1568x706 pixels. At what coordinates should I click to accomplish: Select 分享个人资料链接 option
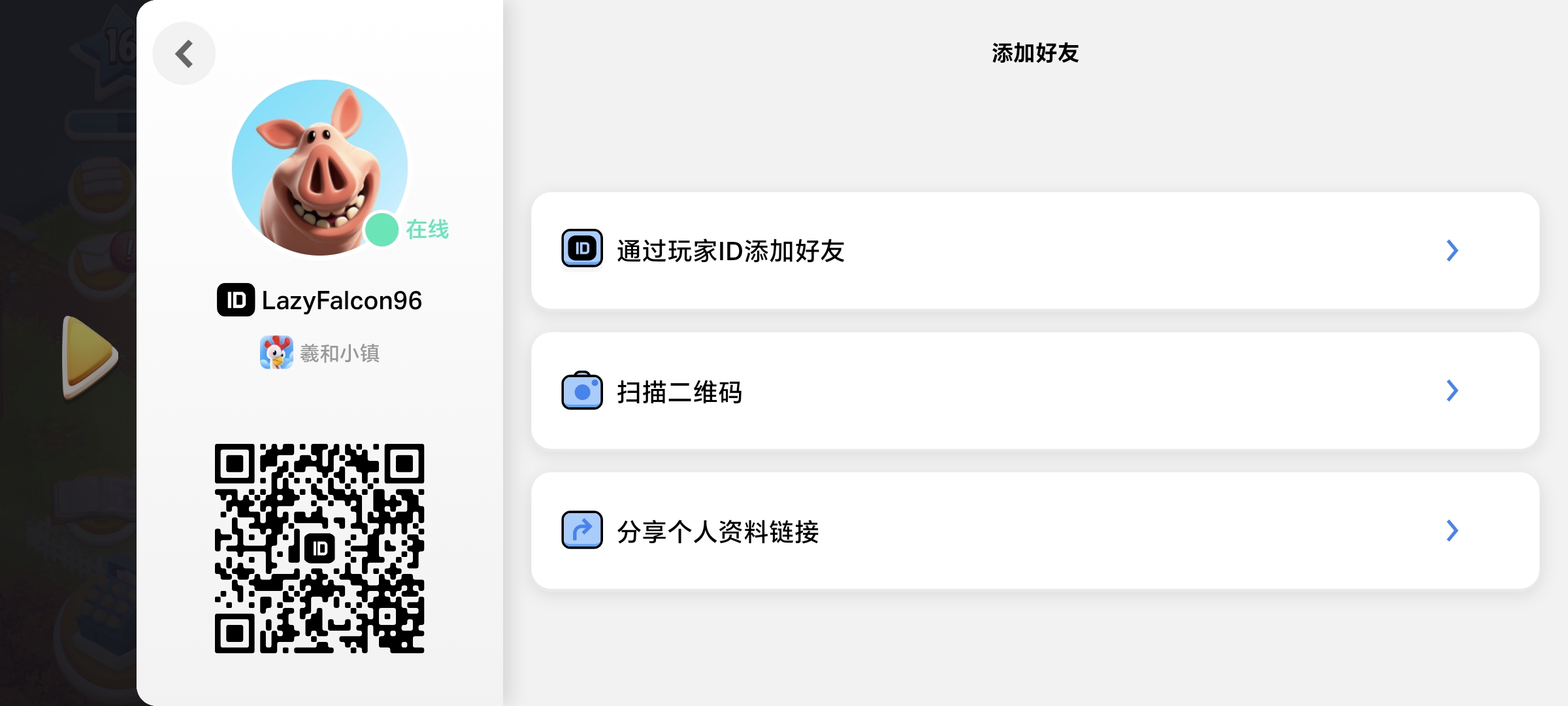[x=719, y=531]
